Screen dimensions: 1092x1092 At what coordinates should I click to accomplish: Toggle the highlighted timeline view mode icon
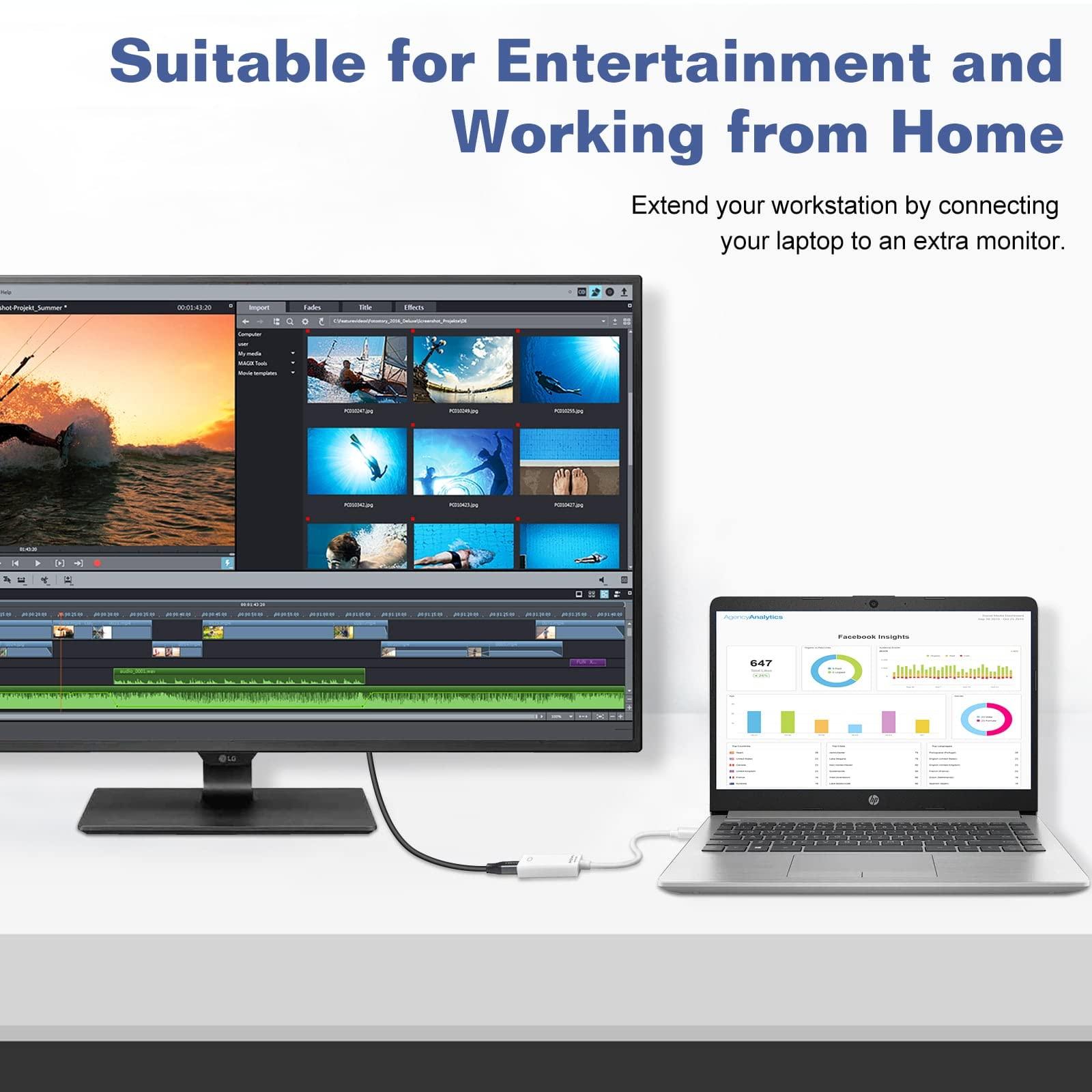604,594
